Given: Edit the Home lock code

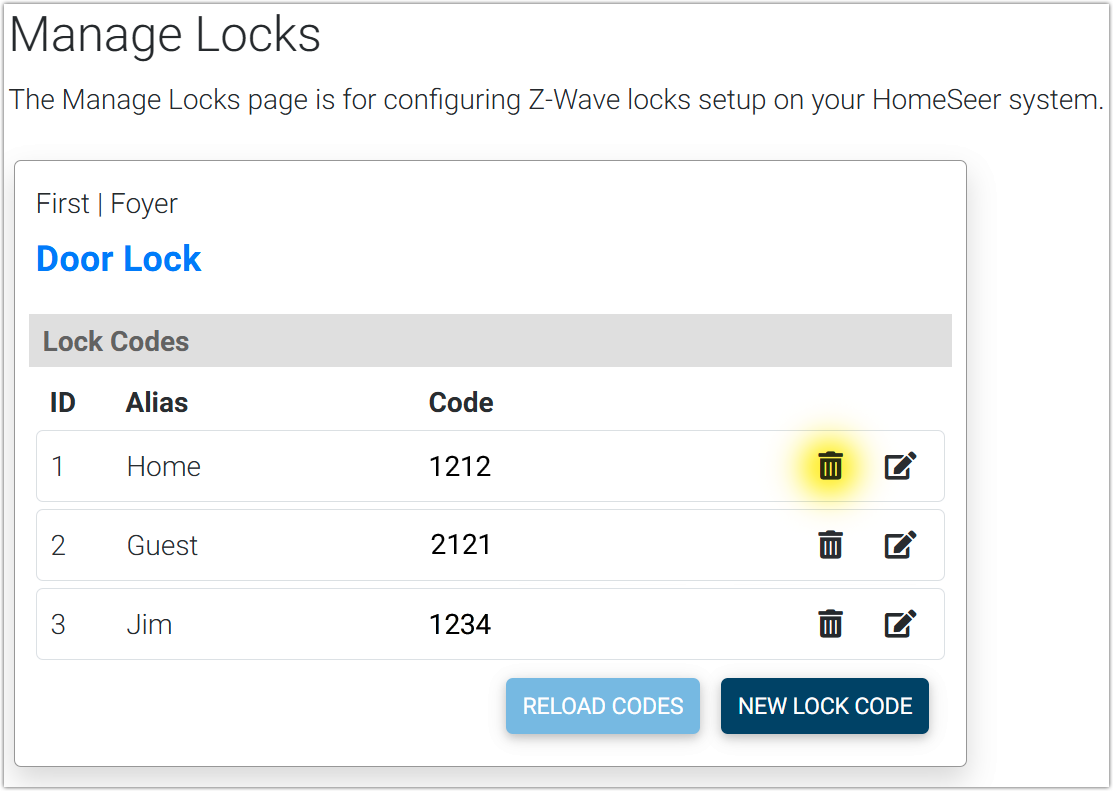Looking at the screenshot, I should 900,466.
